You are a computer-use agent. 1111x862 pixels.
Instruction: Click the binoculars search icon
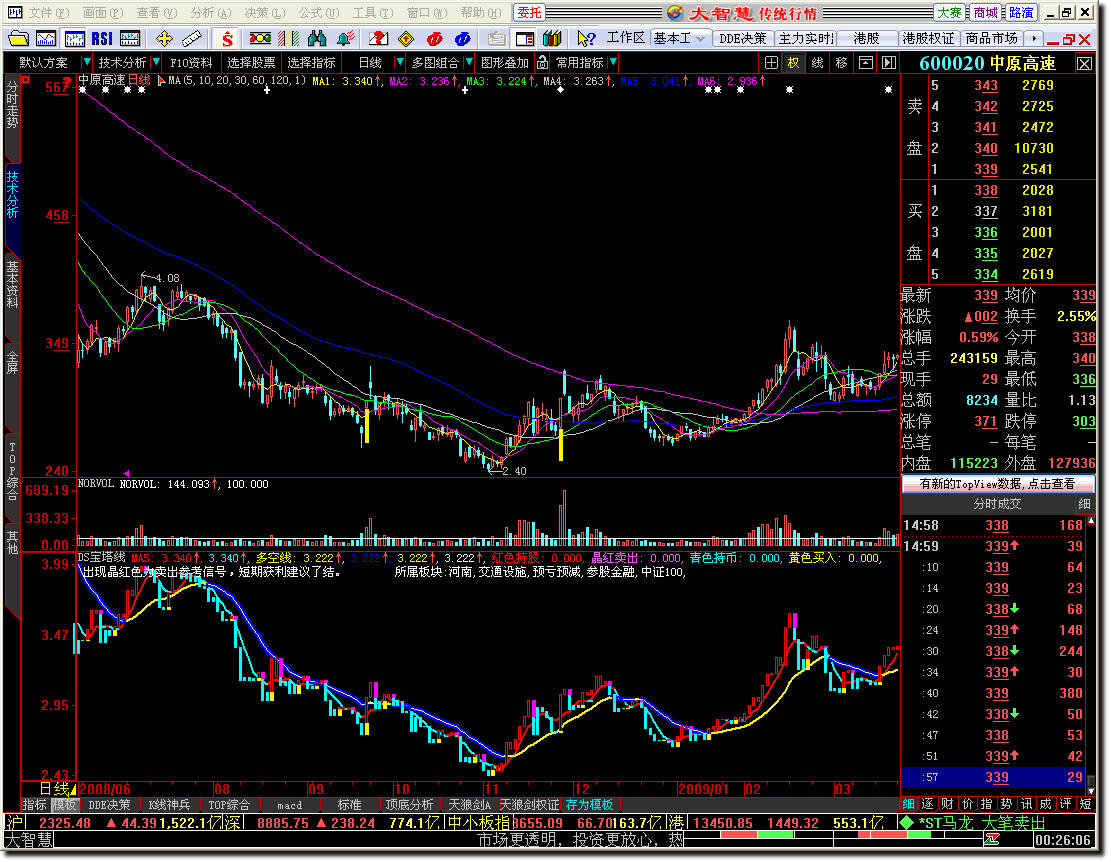point(317,38)
